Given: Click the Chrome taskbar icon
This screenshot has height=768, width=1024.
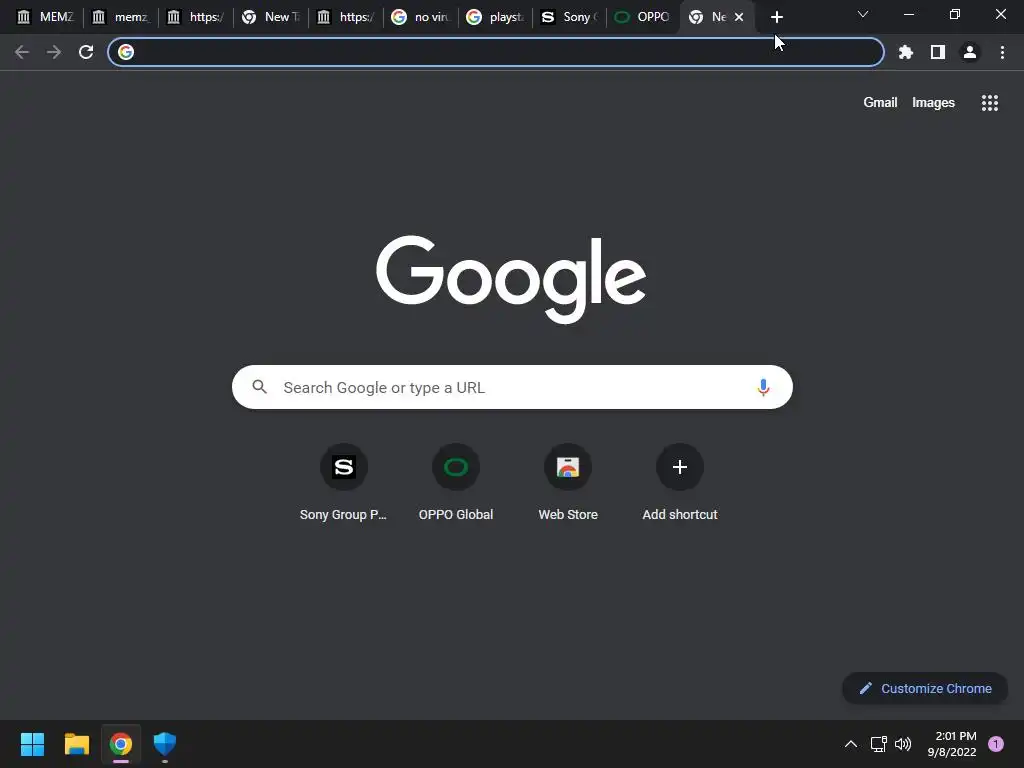Looking at the screenshot, I should point(121,744).
